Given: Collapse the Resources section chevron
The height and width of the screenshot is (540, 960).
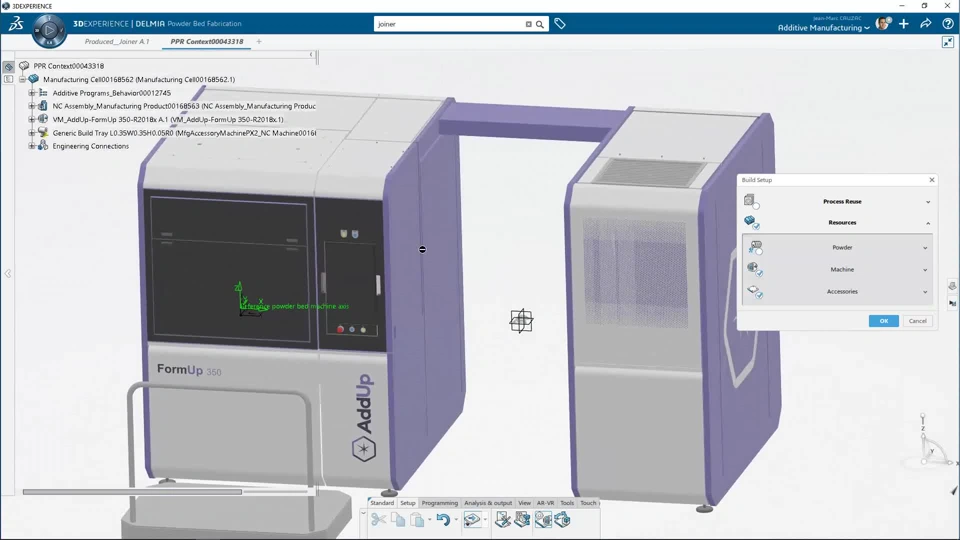Looking at the screenshot, I should [x=928, y=223].
